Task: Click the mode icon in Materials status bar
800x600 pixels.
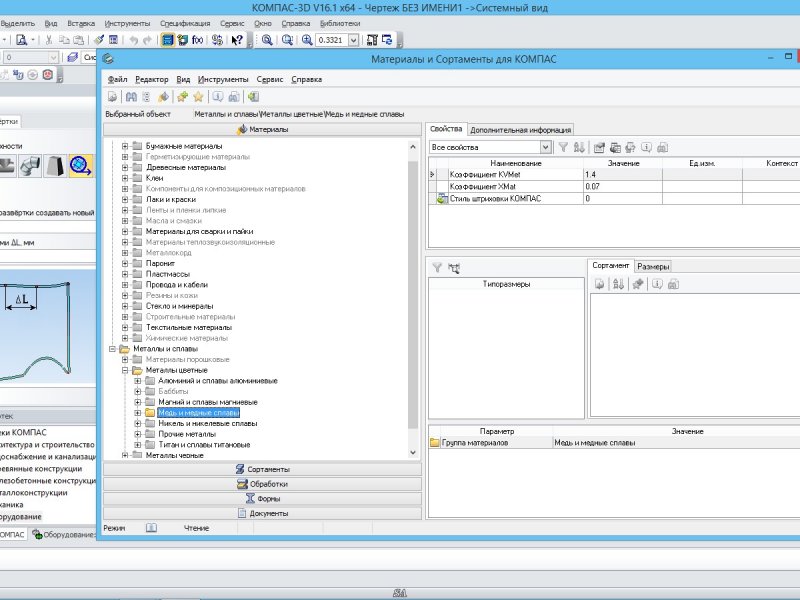Action: click(x=152, y=528)
